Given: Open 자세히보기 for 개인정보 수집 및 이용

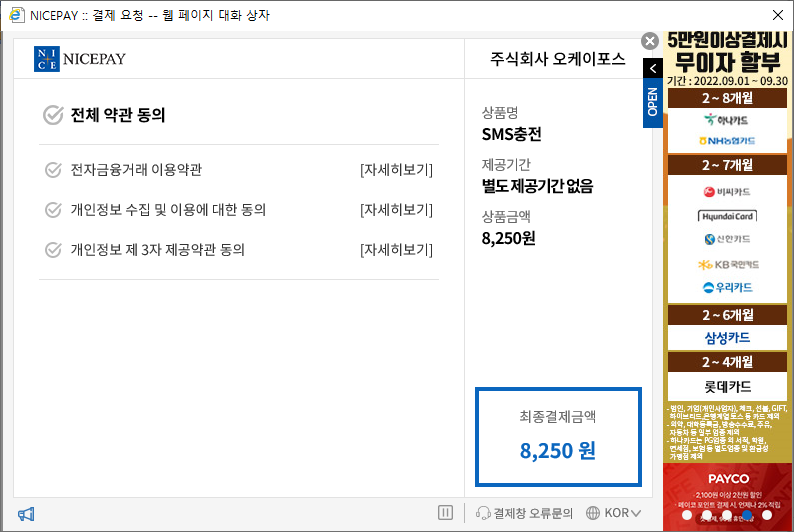Looking at the screenshot, I should [396, 210].
